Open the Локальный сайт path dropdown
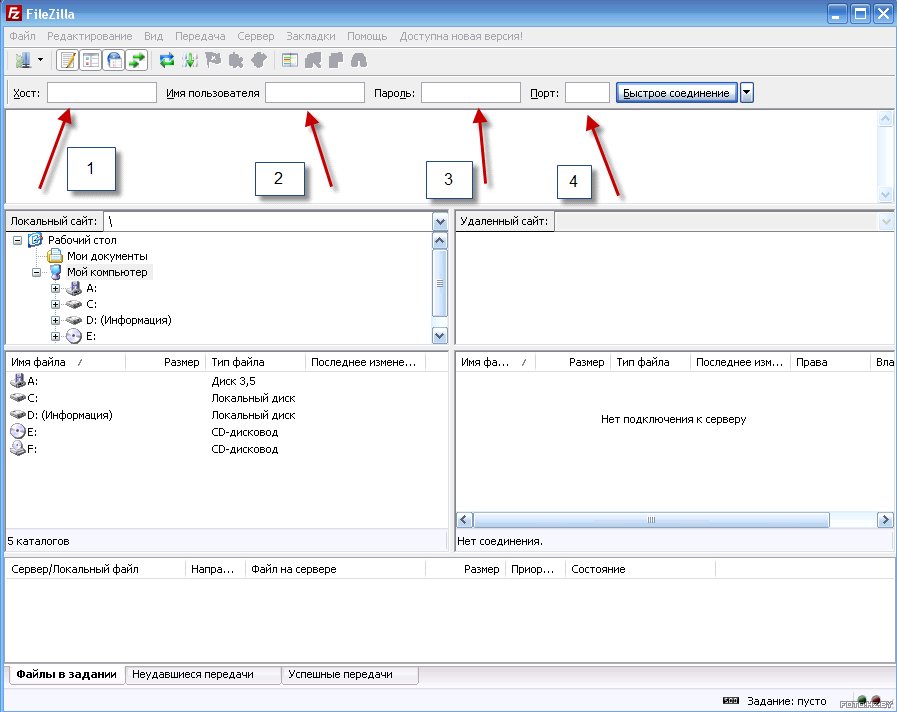This screenshot has height=712, width=897. [440, 221]
